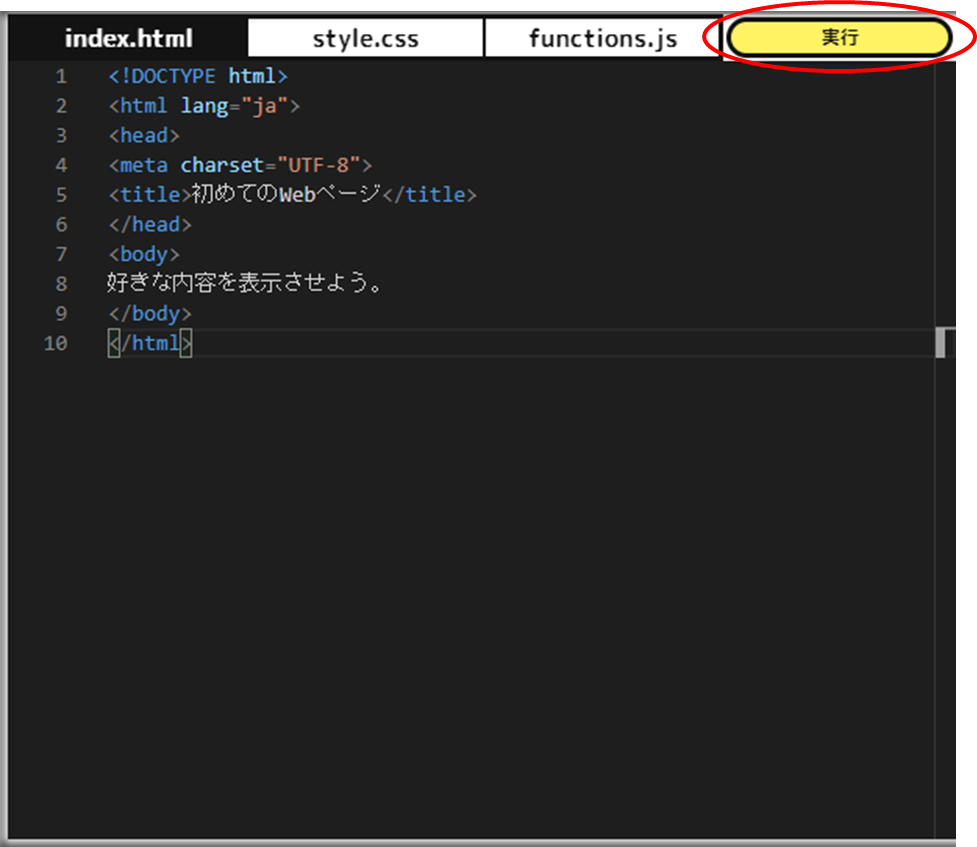The width and height of the screenshot is (977, 847).
Task: Click the opening head tag on line 3
Action: [x=144, y=135]
